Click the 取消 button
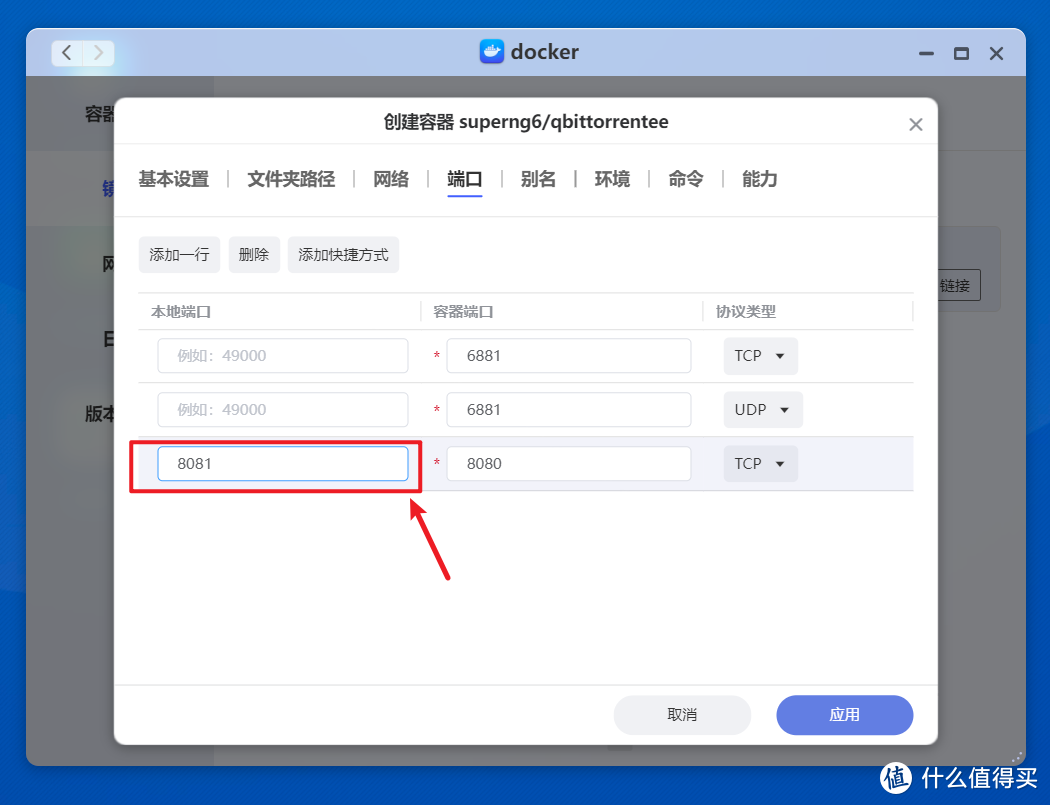1050x805 pixels. coord(682,715)
